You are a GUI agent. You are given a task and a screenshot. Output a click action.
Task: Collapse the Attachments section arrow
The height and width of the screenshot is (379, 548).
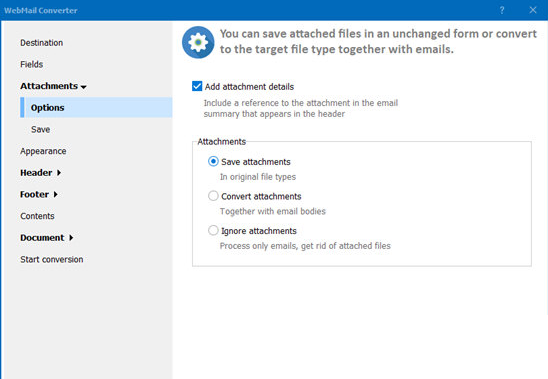coord(84,87)
